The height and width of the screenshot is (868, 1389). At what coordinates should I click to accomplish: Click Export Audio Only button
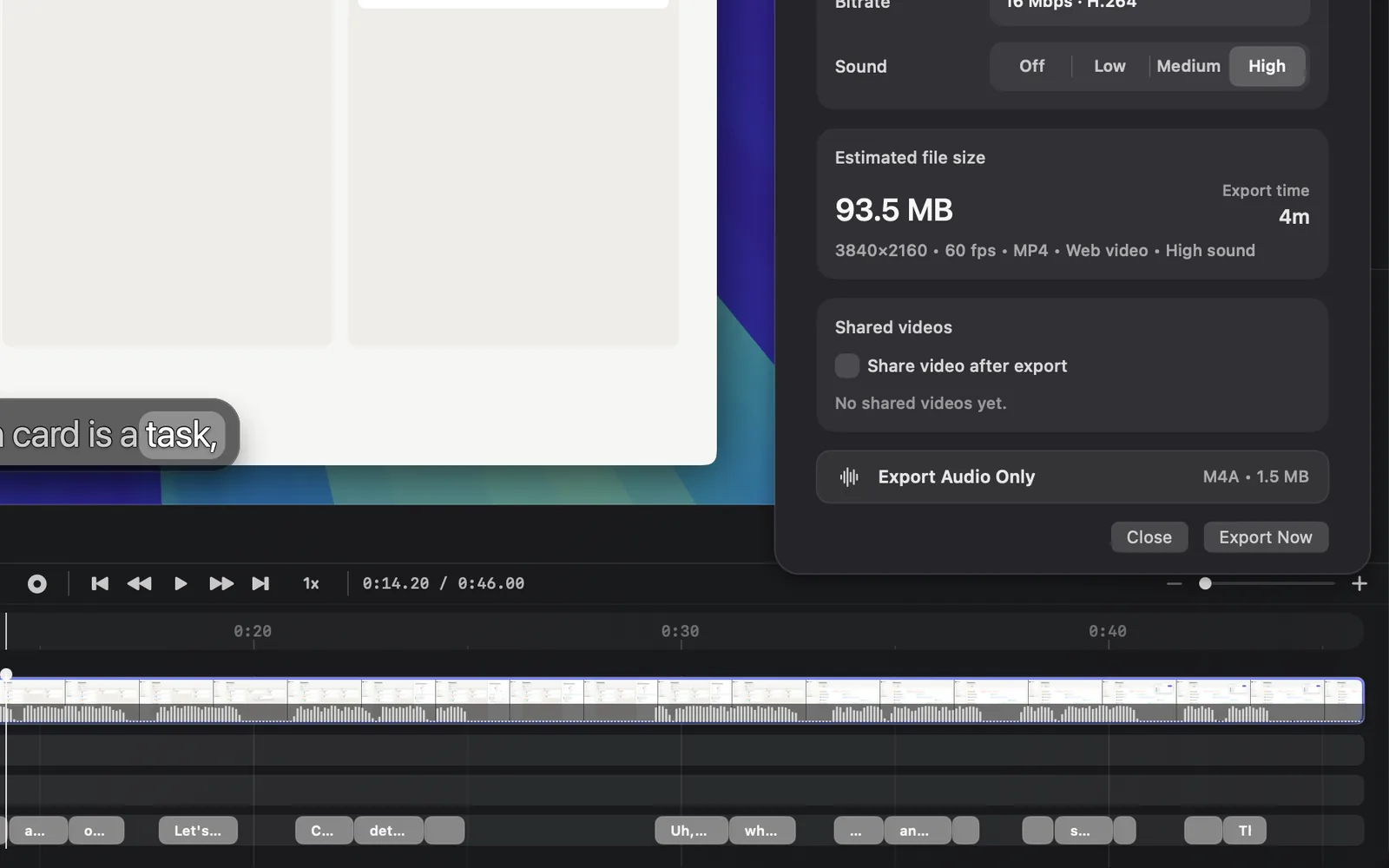click(x=1072, y=477)
